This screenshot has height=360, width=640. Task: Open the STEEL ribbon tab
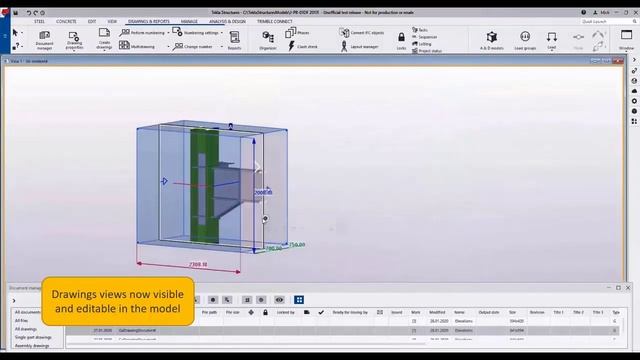pos(39,21)
